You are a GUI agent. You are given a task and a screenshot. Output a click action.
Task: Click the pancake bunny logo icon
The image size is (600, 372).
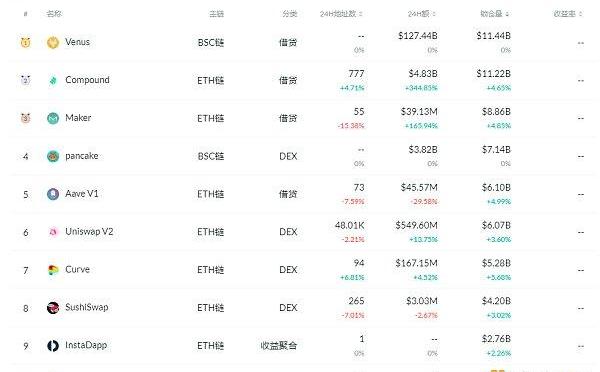tap(53, 156)
